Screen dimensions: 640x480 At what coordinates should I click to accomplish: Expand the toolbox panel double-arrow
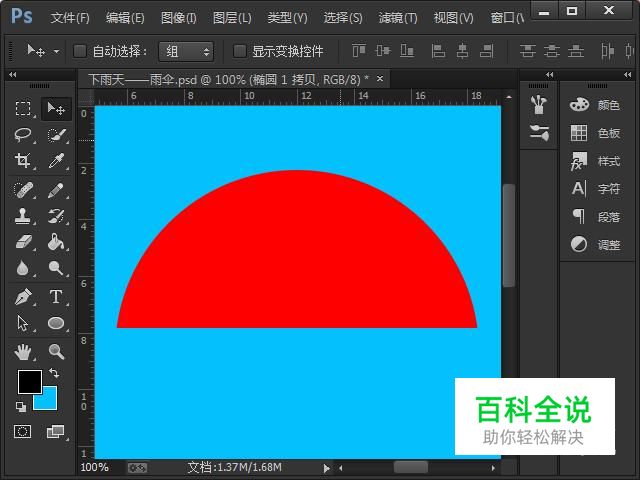click(x=13, y=74)
